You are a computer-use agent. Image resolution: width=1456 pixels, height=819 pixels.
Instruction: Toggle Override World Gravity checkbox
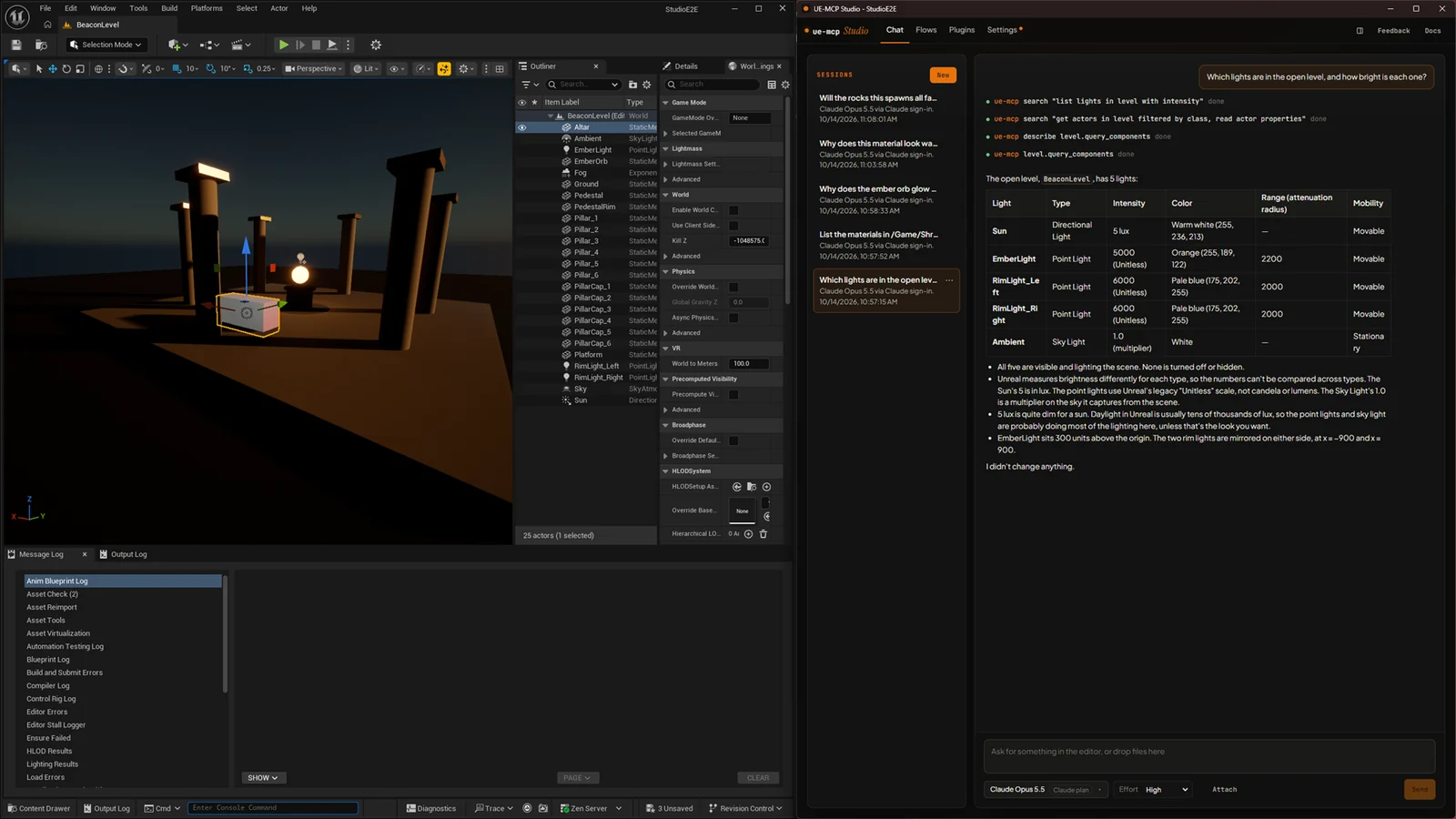click(733, 287)
